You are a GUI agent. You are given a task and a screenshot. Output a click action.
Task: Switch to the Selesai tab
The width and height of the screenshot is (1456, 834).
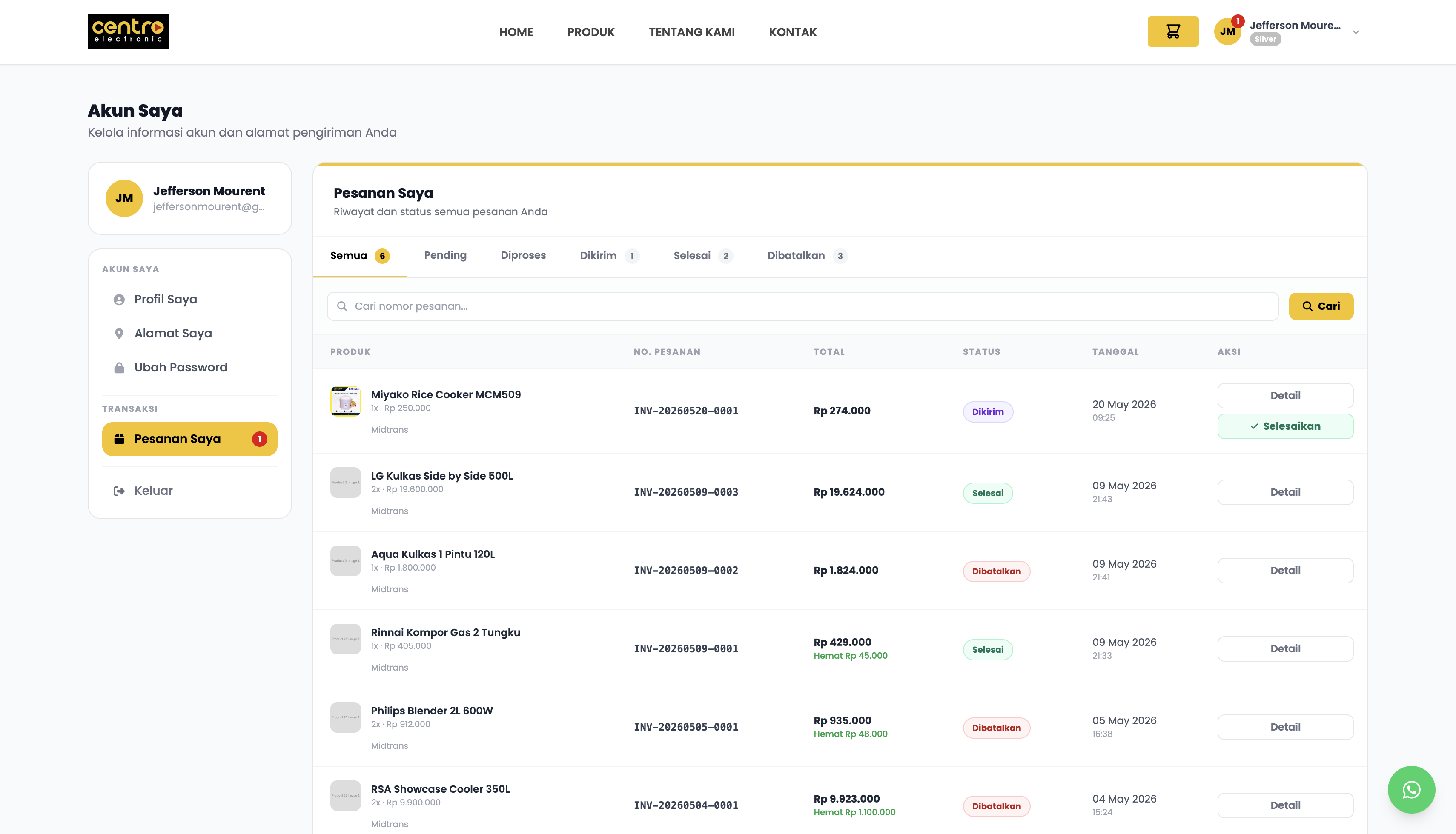704,256
